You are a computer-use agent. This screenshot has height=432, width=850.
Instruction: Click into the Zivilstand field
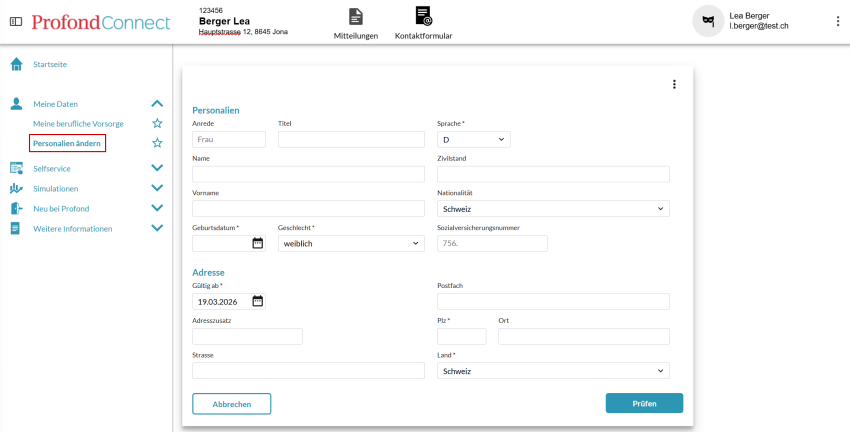coord(553,174)
